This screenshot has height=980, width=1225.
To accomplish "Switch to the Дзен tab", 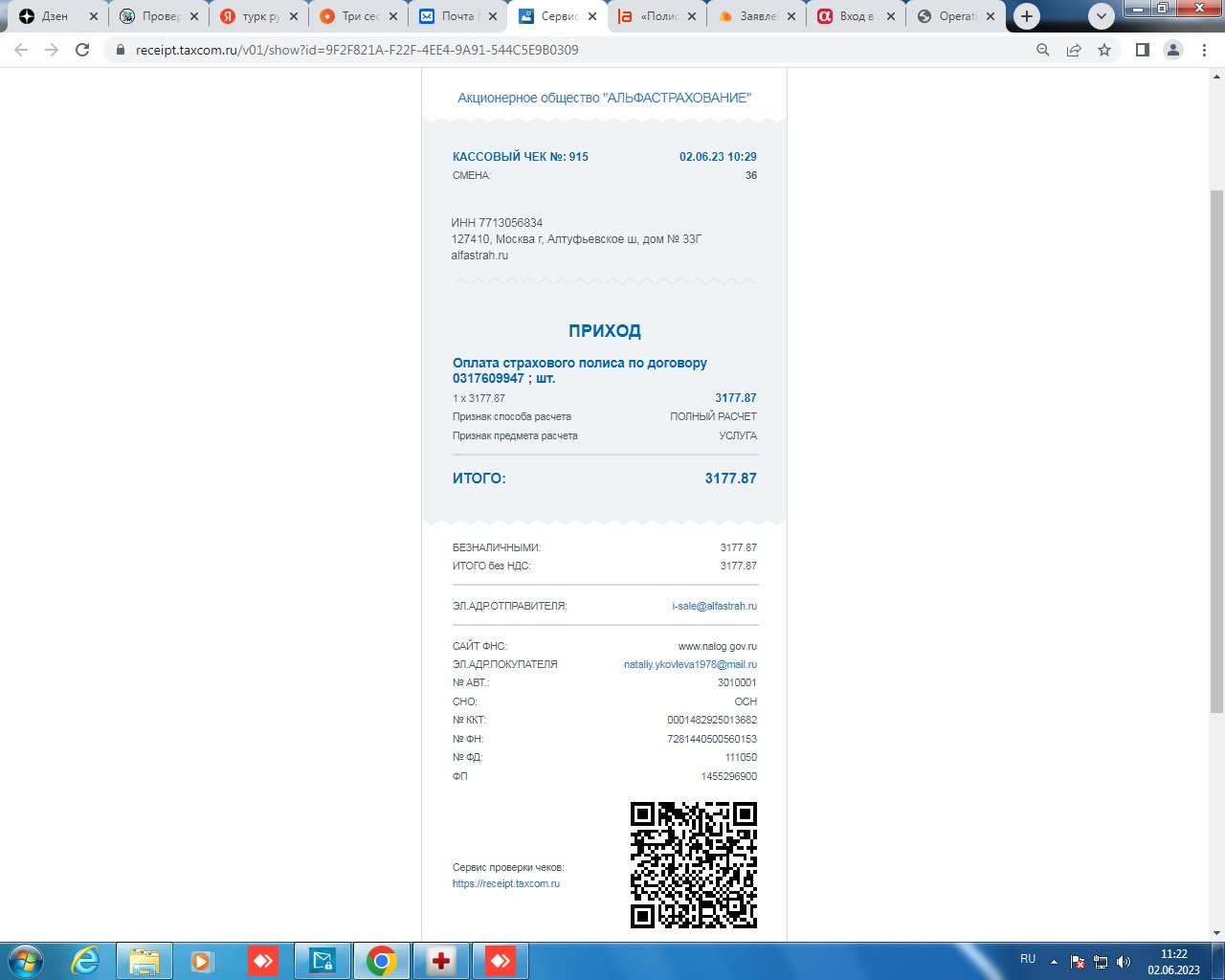I will point(56,16).
